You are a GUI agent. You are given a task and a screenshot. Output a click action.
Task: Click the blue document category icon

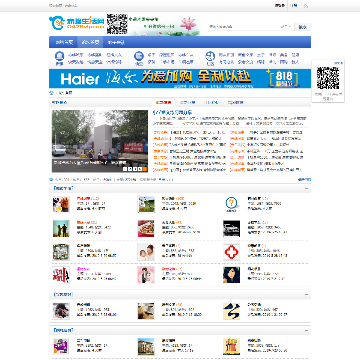[139, 58]
